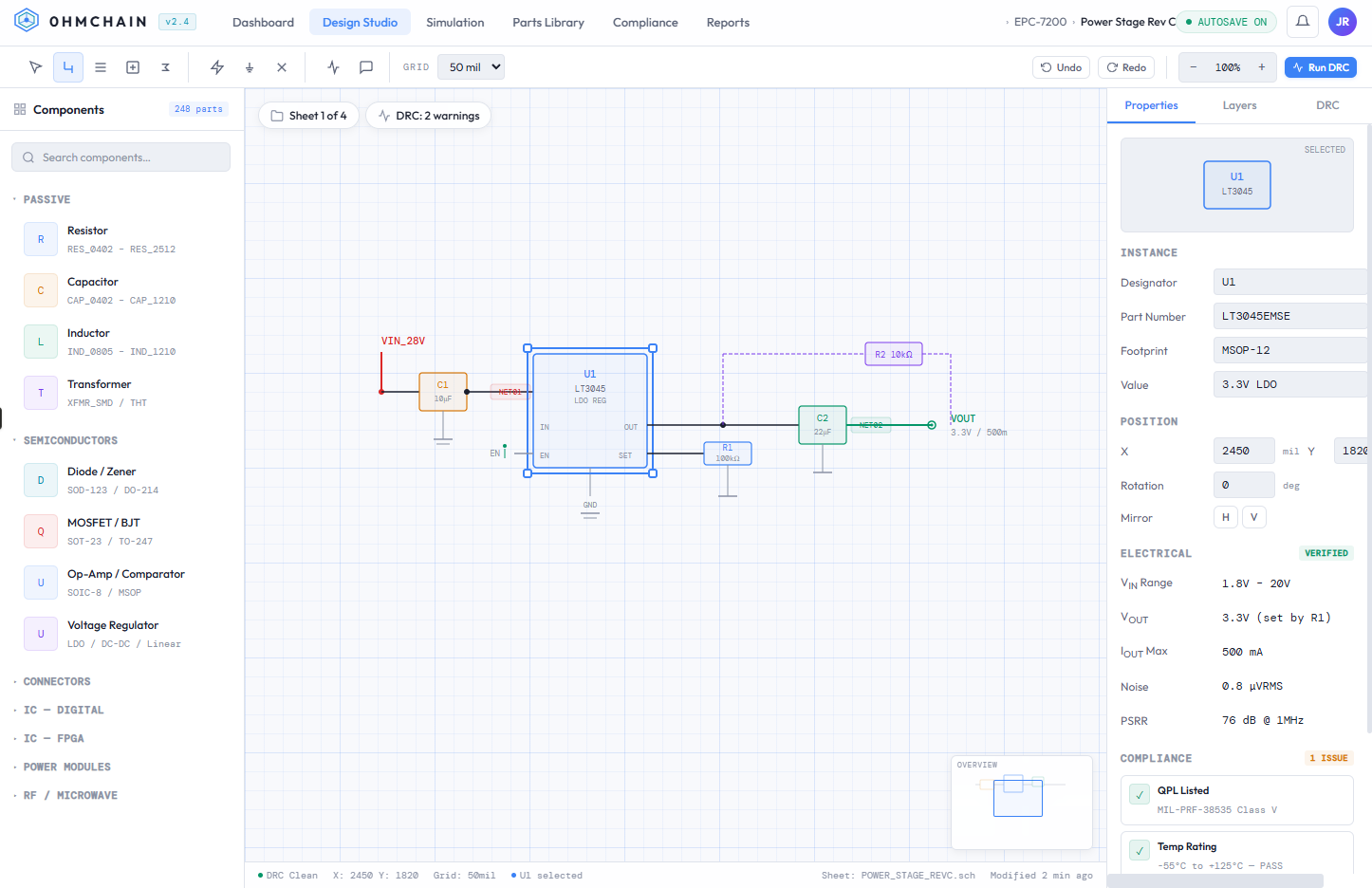Open the DRC: 2 warnings badge
Screen dimensions: 1372x888
point(428,116)
